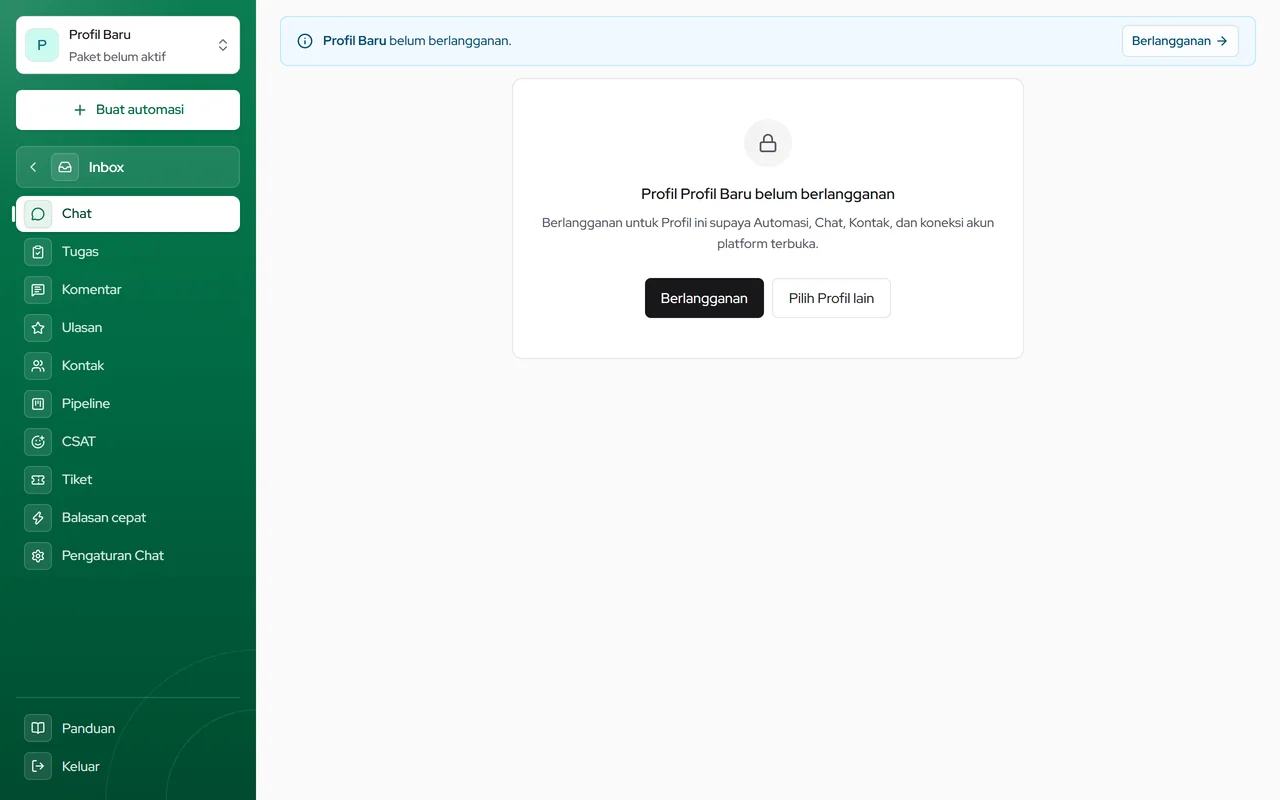Screen dimensions: 1280x800
Task: Click the padlock icon in the card
Action: [x=768, y=143]
